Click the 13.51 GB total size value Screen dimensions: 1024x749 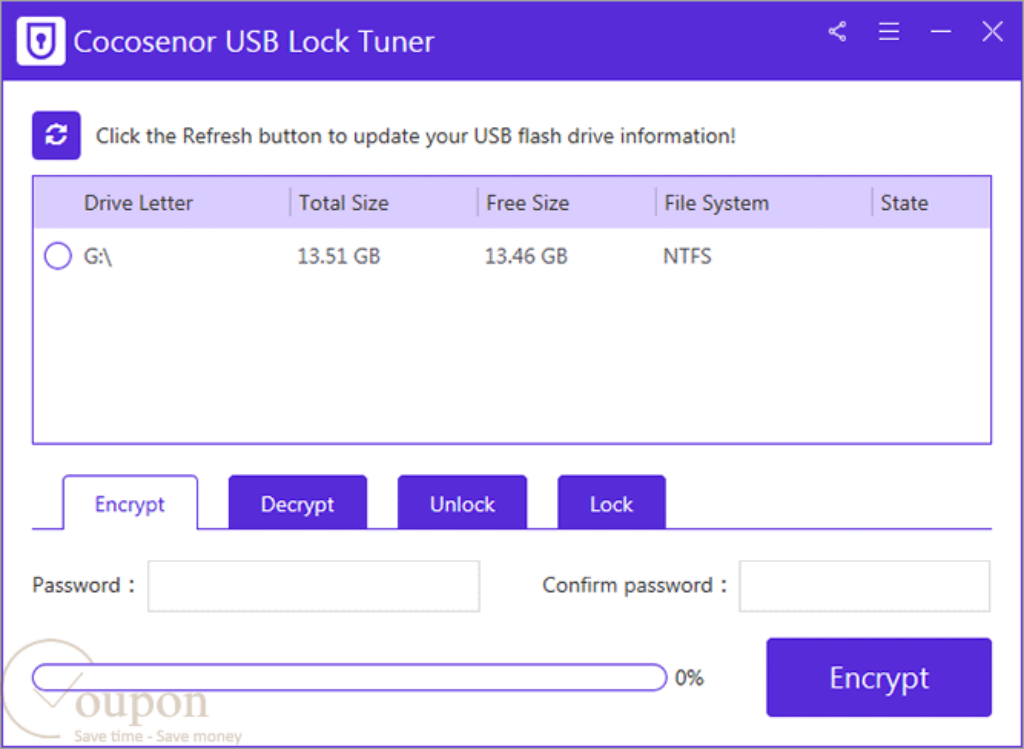coord(339,256)
